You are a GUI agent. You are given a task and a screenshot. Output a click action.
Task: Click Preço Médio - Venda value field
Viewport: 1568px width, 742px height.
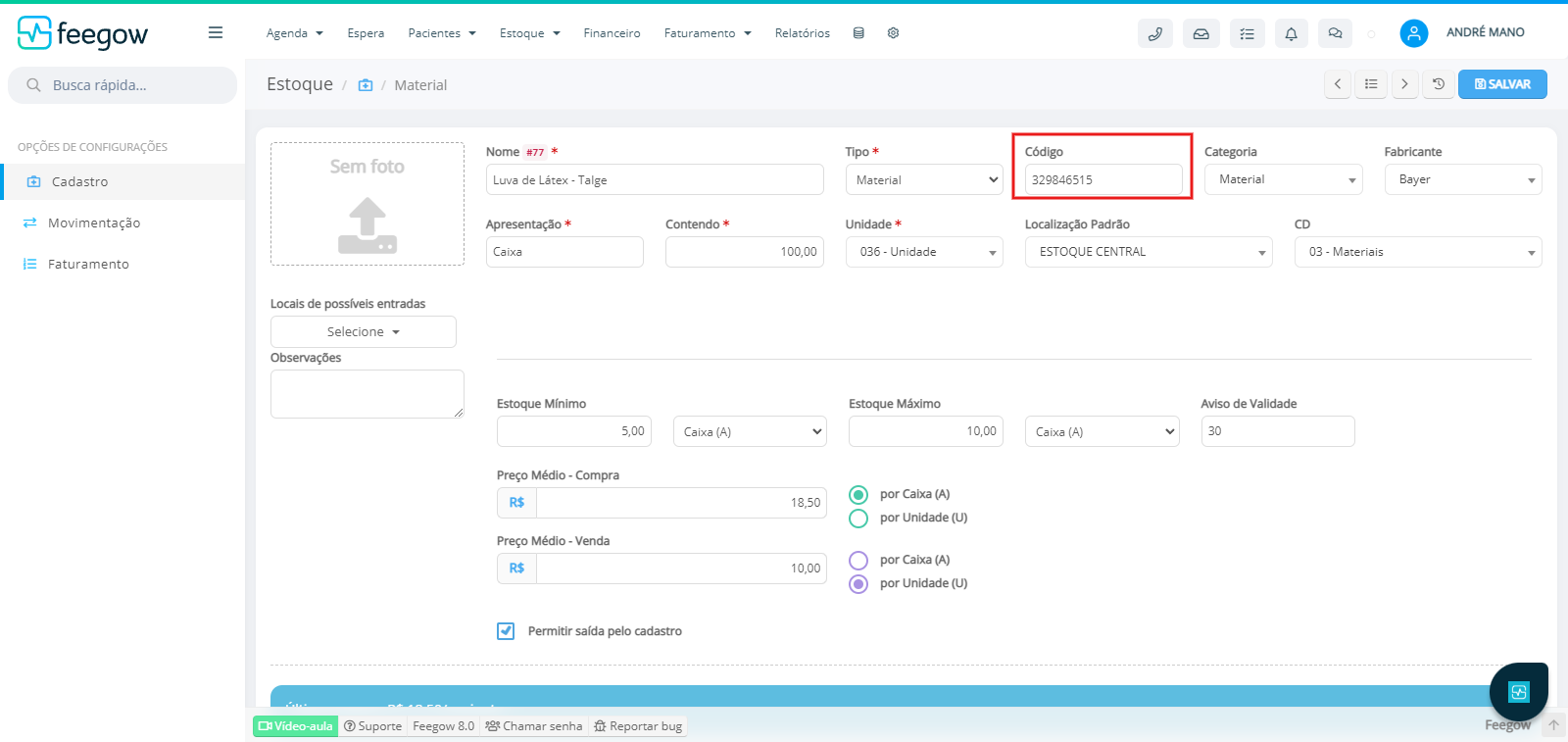pyautogui.click(x=681, y=569)
